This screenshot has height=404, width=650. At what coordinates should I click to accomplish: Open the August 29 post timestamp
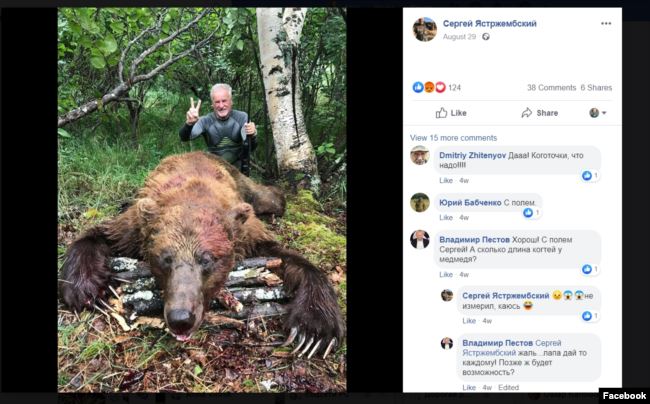pyautogui.click(x=459, y=37)
